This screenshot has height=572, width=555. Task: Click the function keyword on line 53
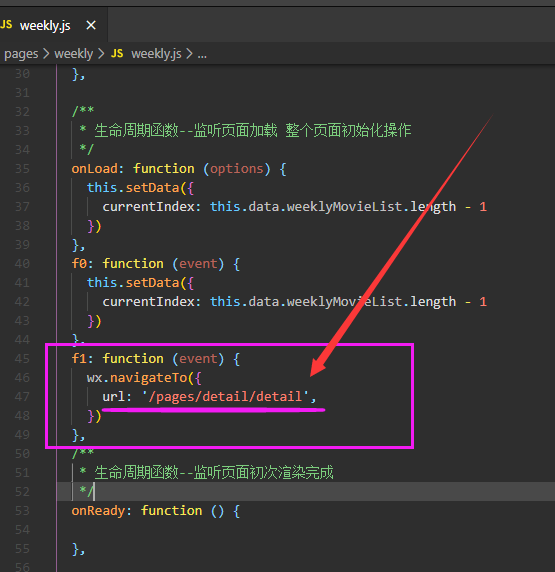point(171,511)
